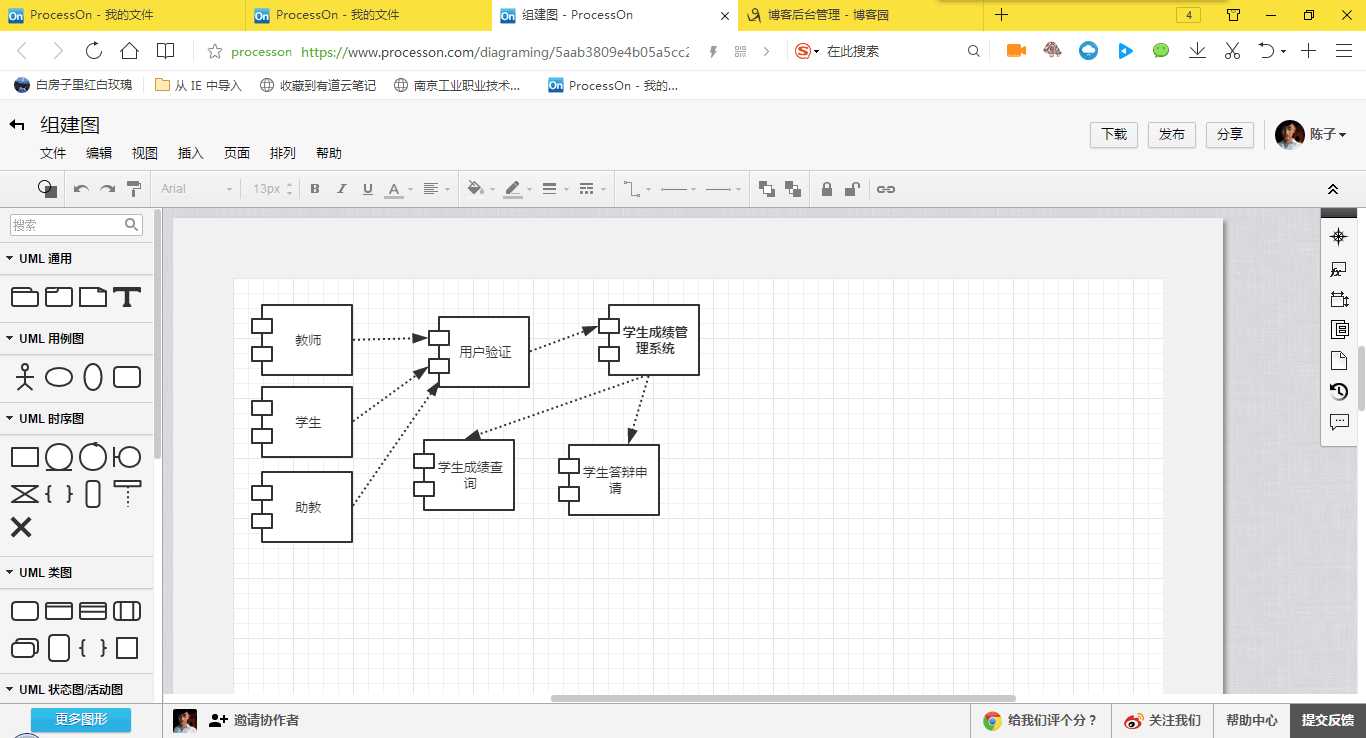Screen dimensions: 1366x738
Task: Open text alignment dropdown
Action: click(436, 189)
